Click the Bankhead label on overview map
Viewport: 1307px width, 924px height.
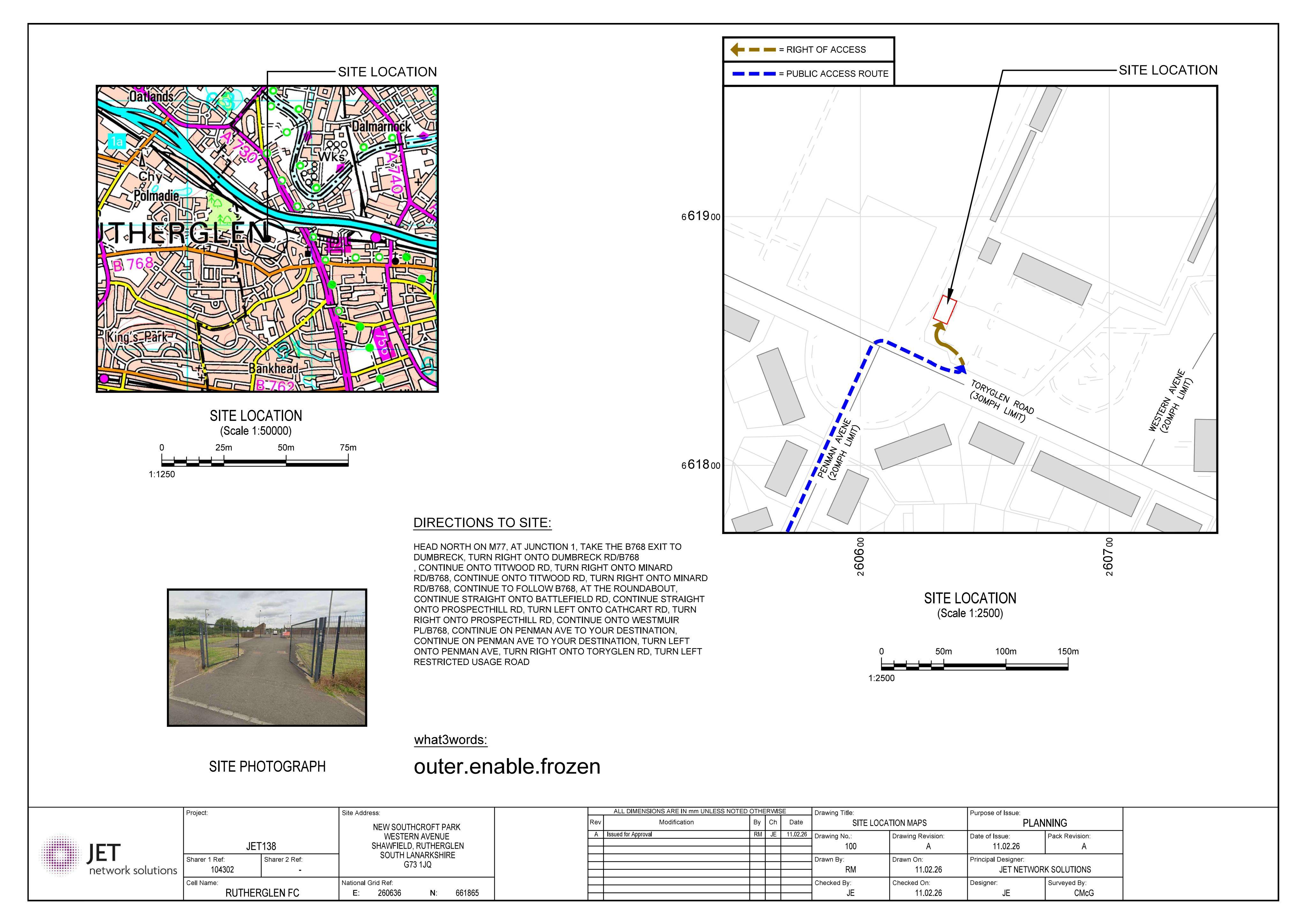pyautogui.click(x=273, y=369)
